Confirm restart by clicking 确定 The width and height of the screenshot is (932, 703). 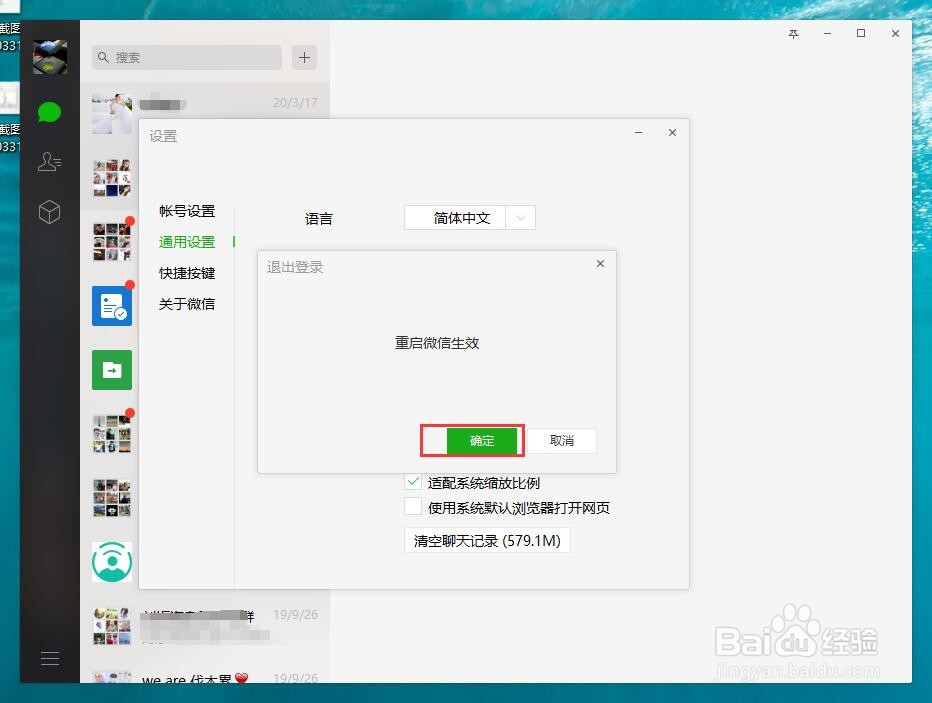[x=481, y=440]
